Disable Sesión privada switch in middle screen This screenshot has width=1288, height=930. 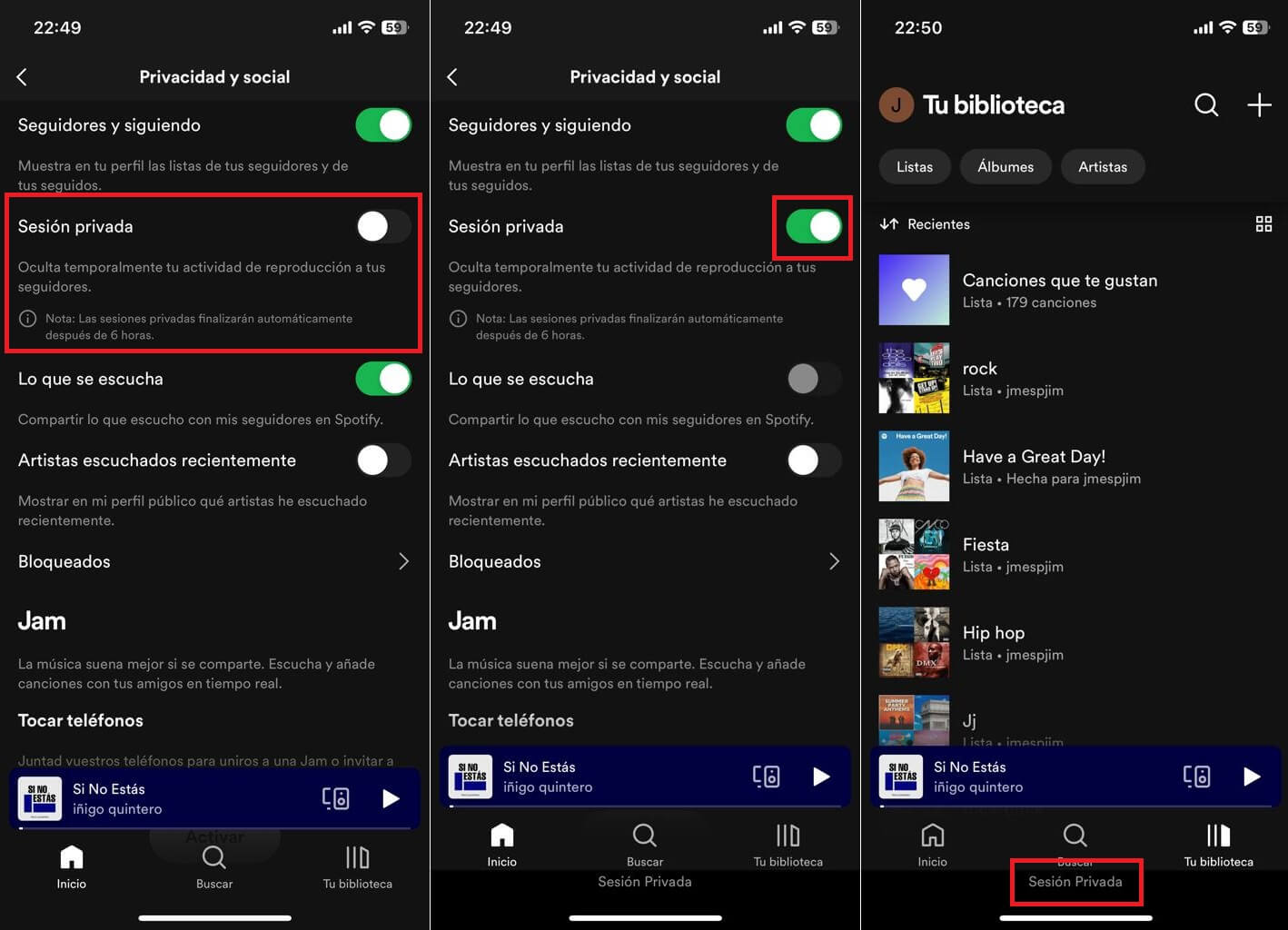tap(814, 226)
